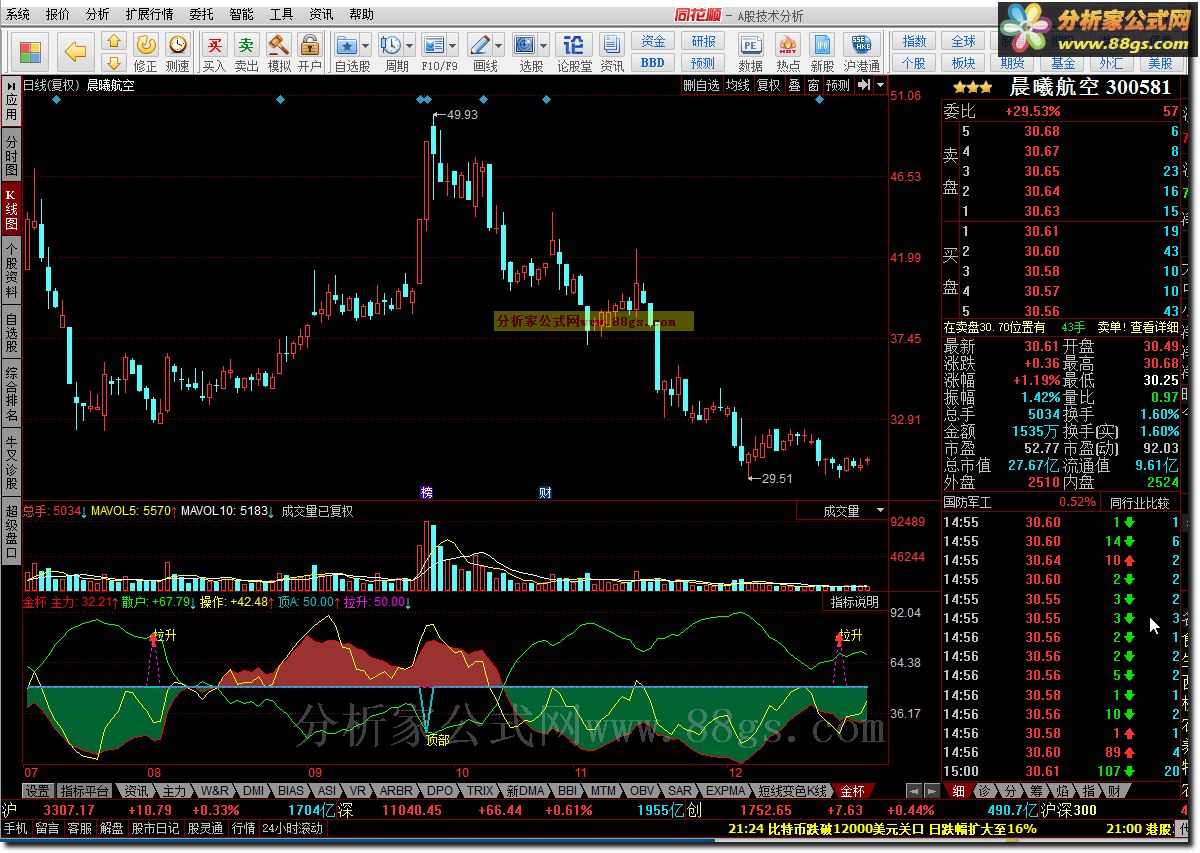Collapse the left sidebar via top arrow
Screen dimensions: 1200x853
coord(11,87)
